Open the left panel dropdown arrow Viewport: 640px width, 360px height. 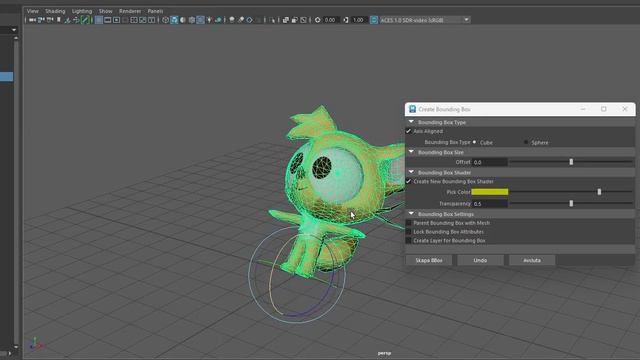click(14, 30)
